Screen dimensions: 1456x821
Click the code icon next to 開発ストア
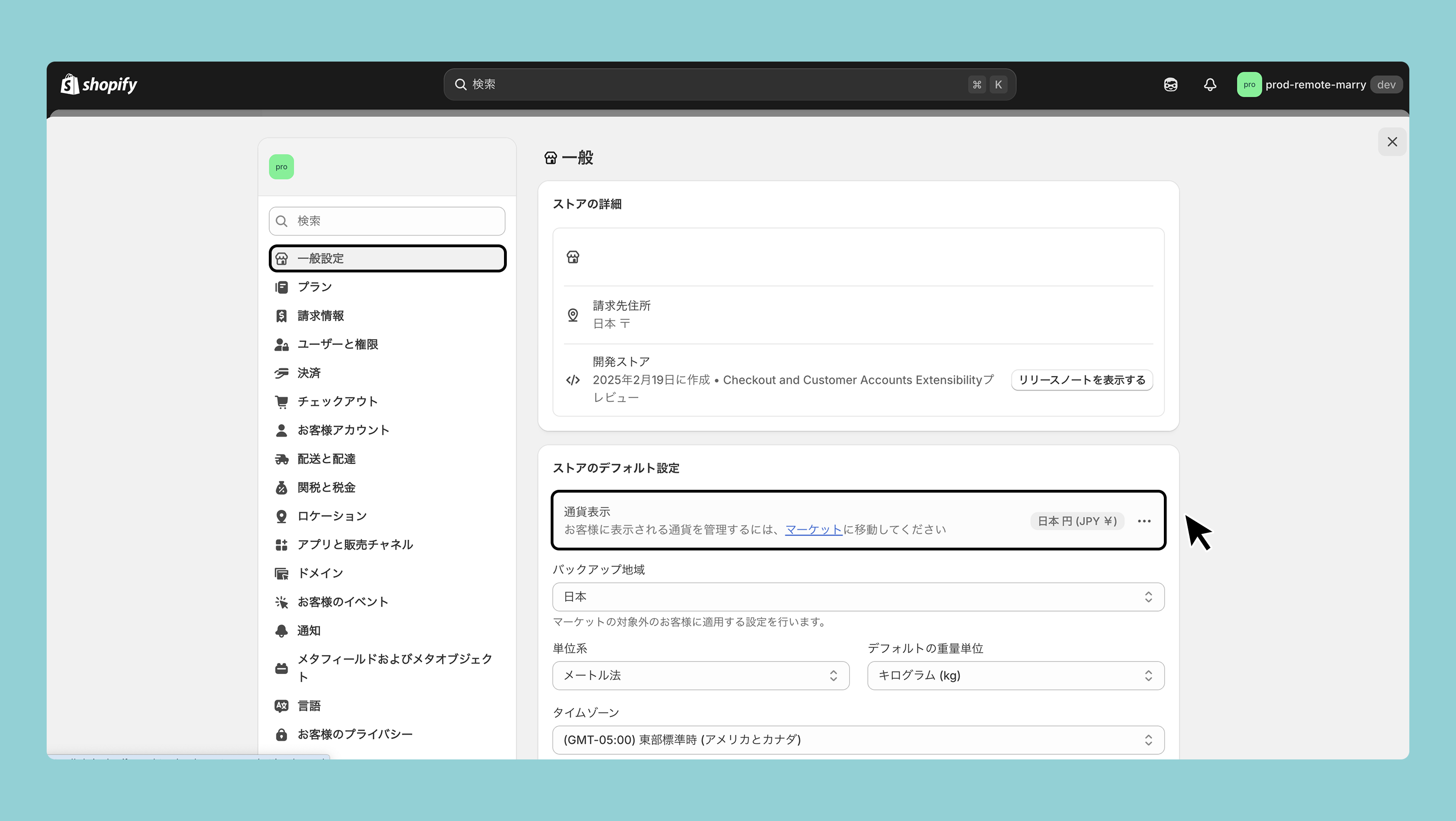573,380
